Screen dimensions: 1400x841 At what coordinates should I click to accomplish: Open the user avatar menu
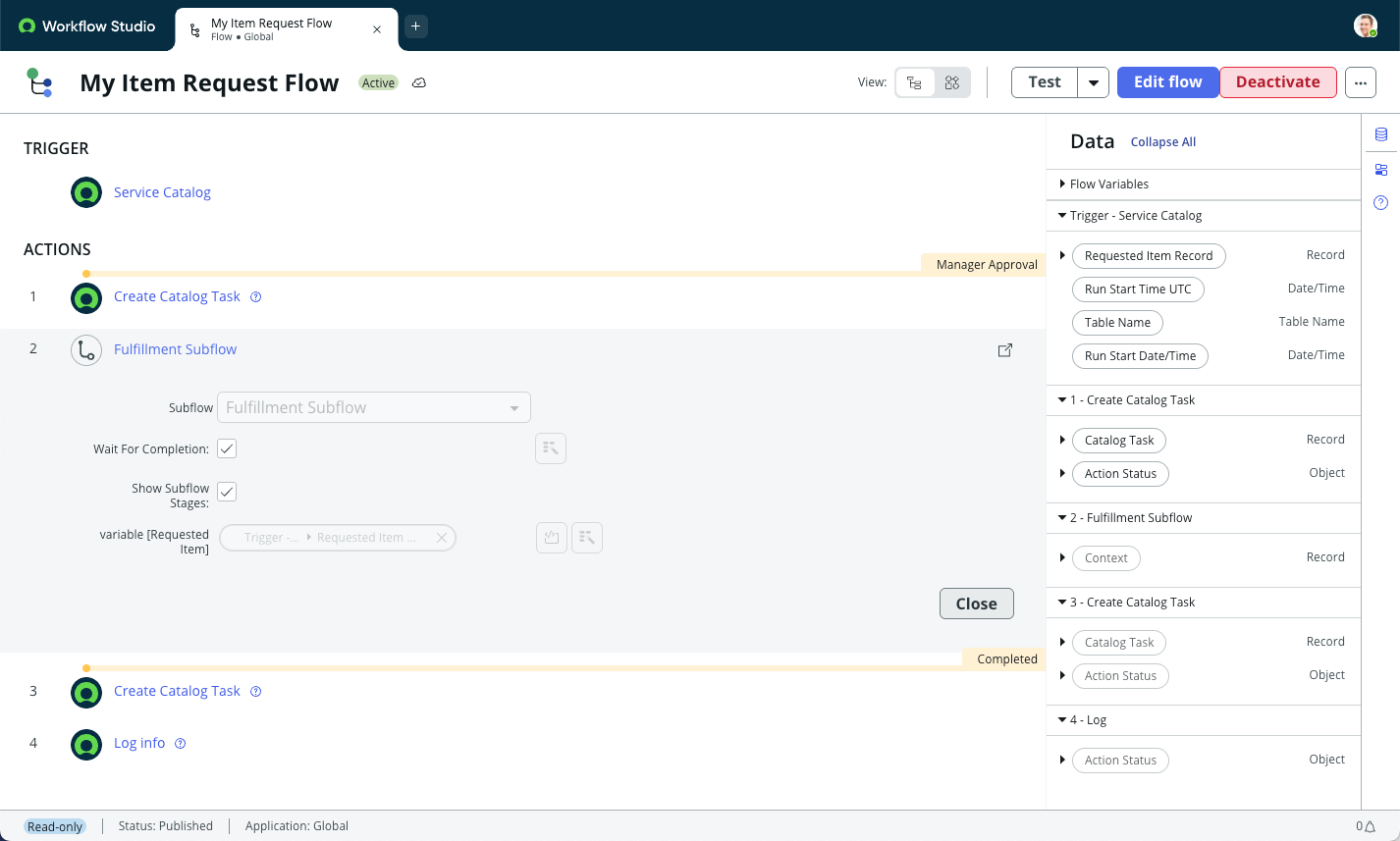(1365, 26)
